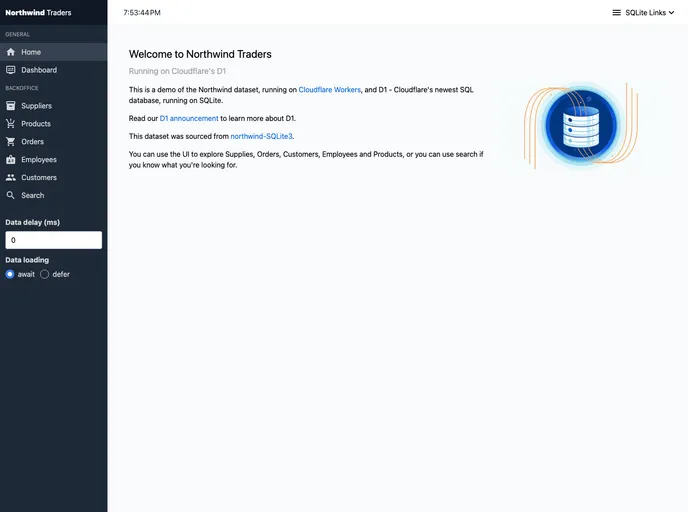Click the Running on Cloudflare's D1 subtitle
Viewport: 688px width, 512px height.
click(177, 71)
